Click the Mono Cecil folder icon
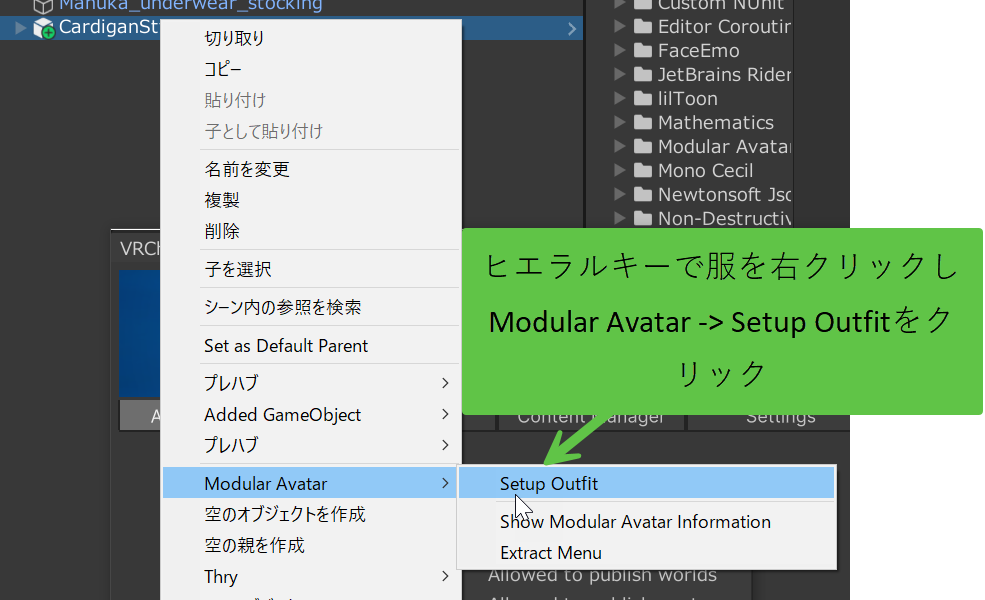The width and height of the screenshot is (985, 600). 643,170
